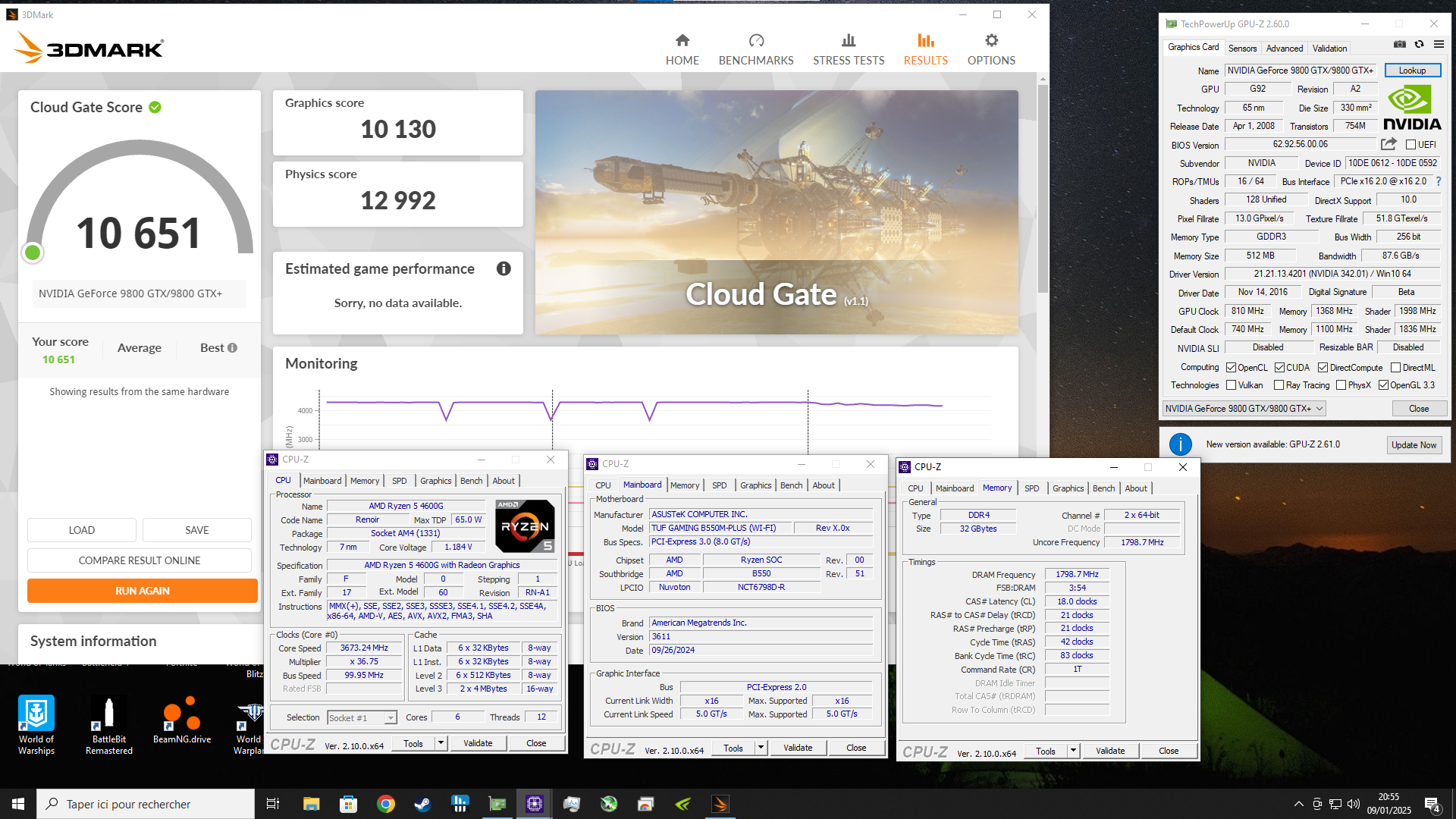
Task: Click info icon beside Estimated game performance
Action: coord(504,268)
